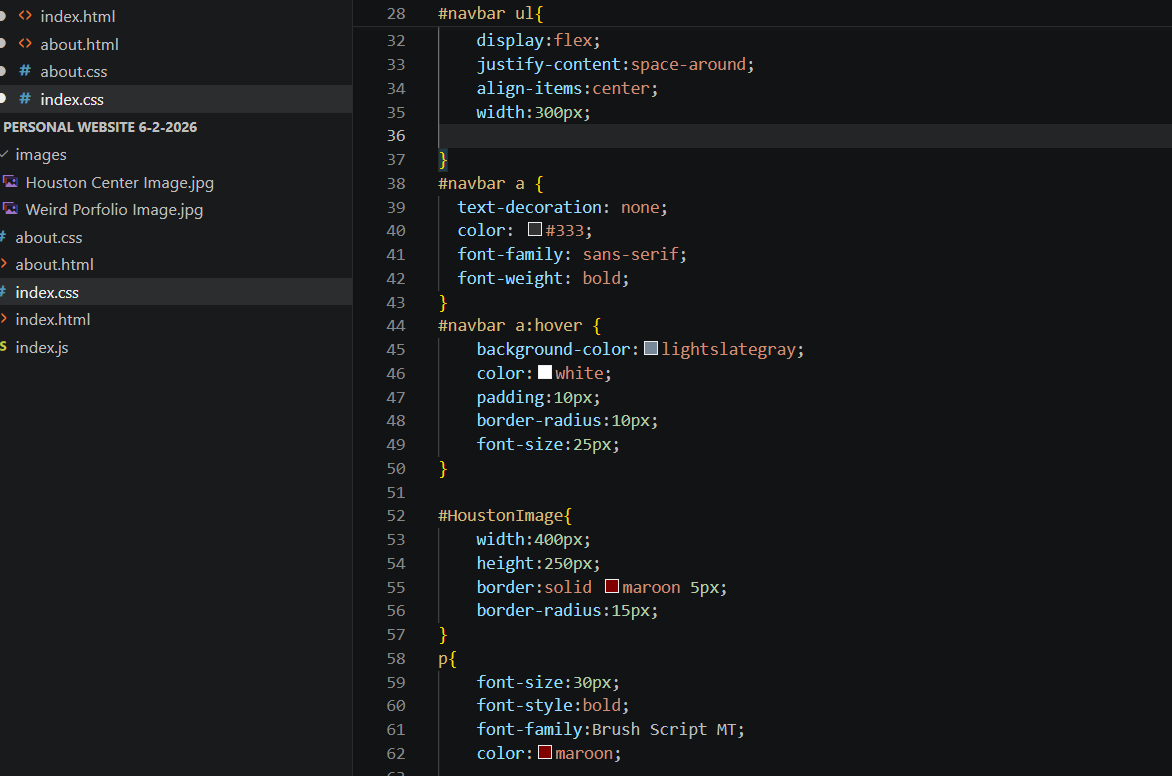The height and width of the screenshot is (776, 1172).
Task: Click '#navbar a {' selector on line 38
Action: (491, 184)
